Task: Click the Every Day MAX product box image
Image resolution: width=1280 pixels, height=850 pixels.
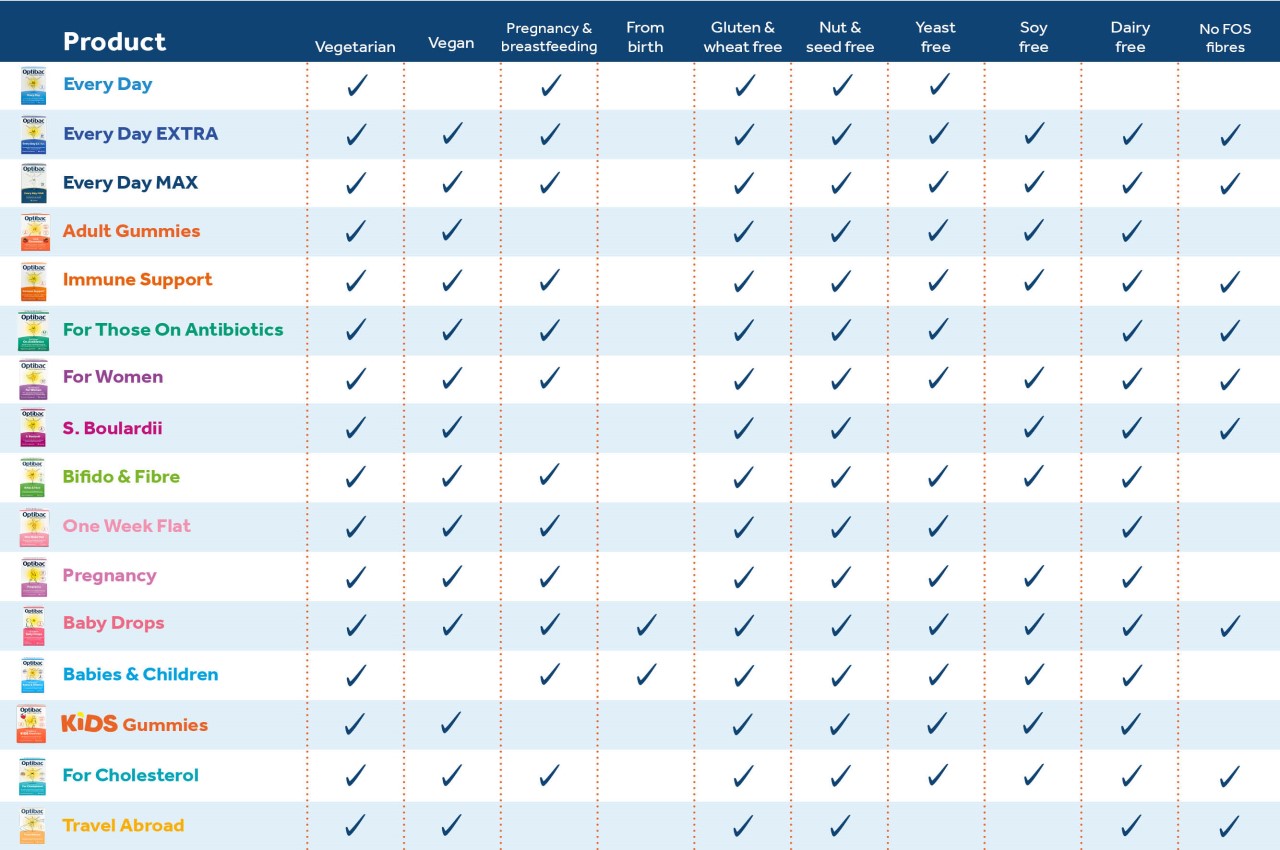Action: coord(33,183)
